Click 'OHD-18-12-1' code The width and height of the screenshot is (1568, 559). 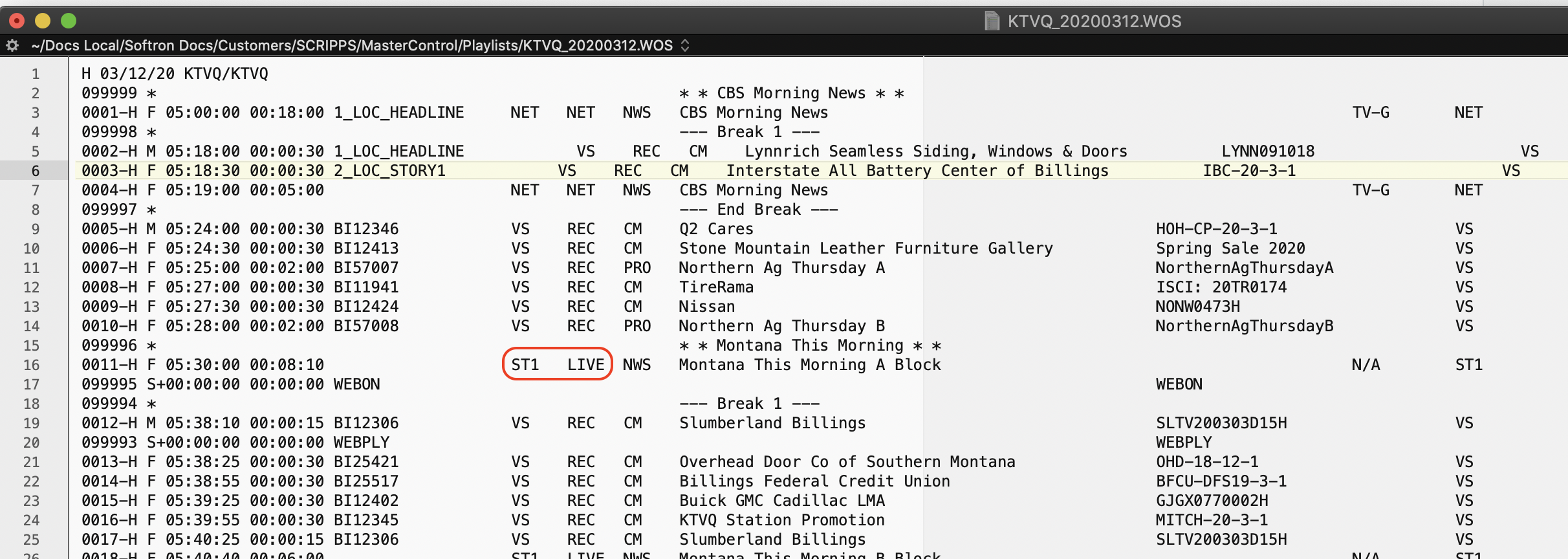click(1207, 462)
